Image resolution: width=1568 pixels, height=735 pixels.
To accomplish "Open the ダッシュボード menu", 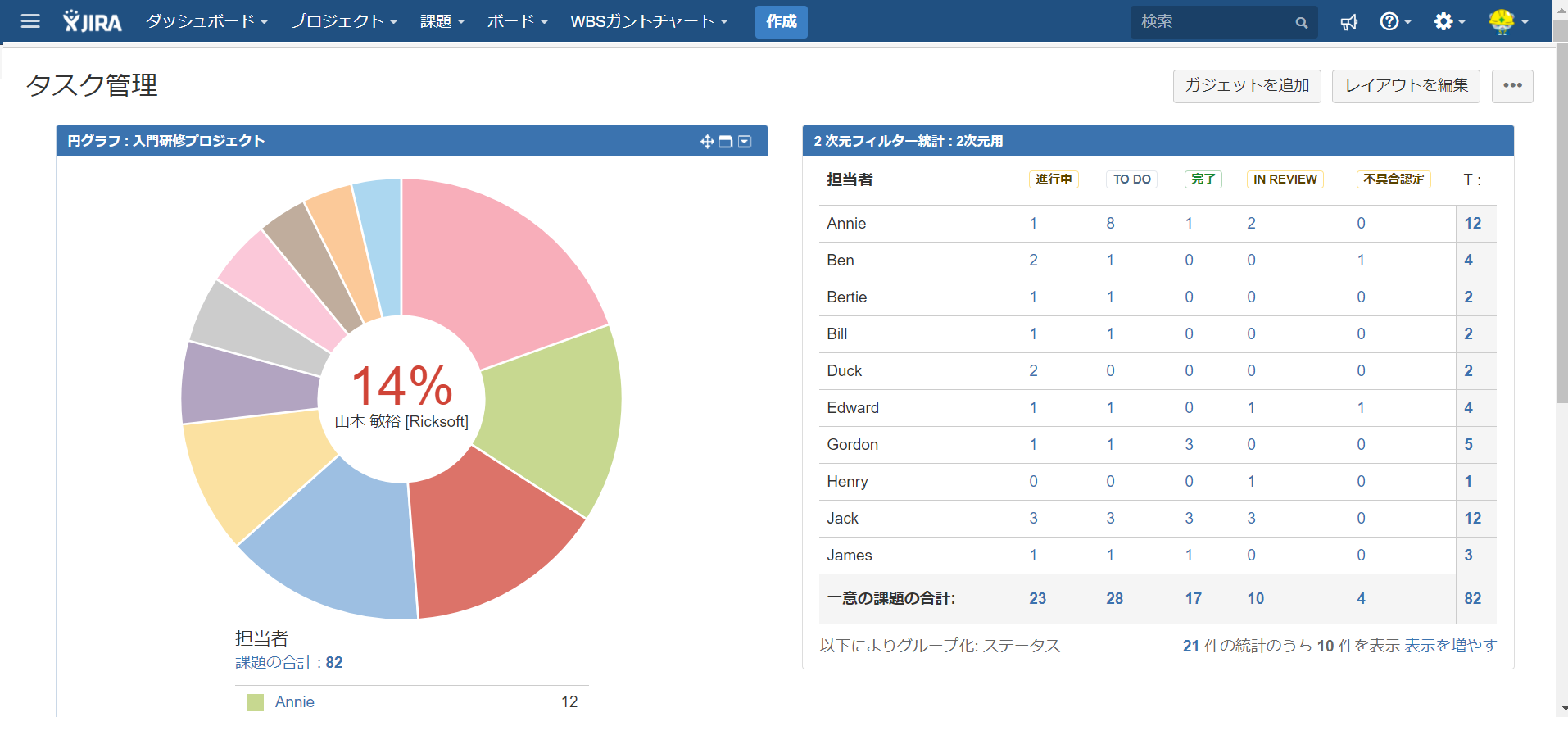I will [207, 21].
